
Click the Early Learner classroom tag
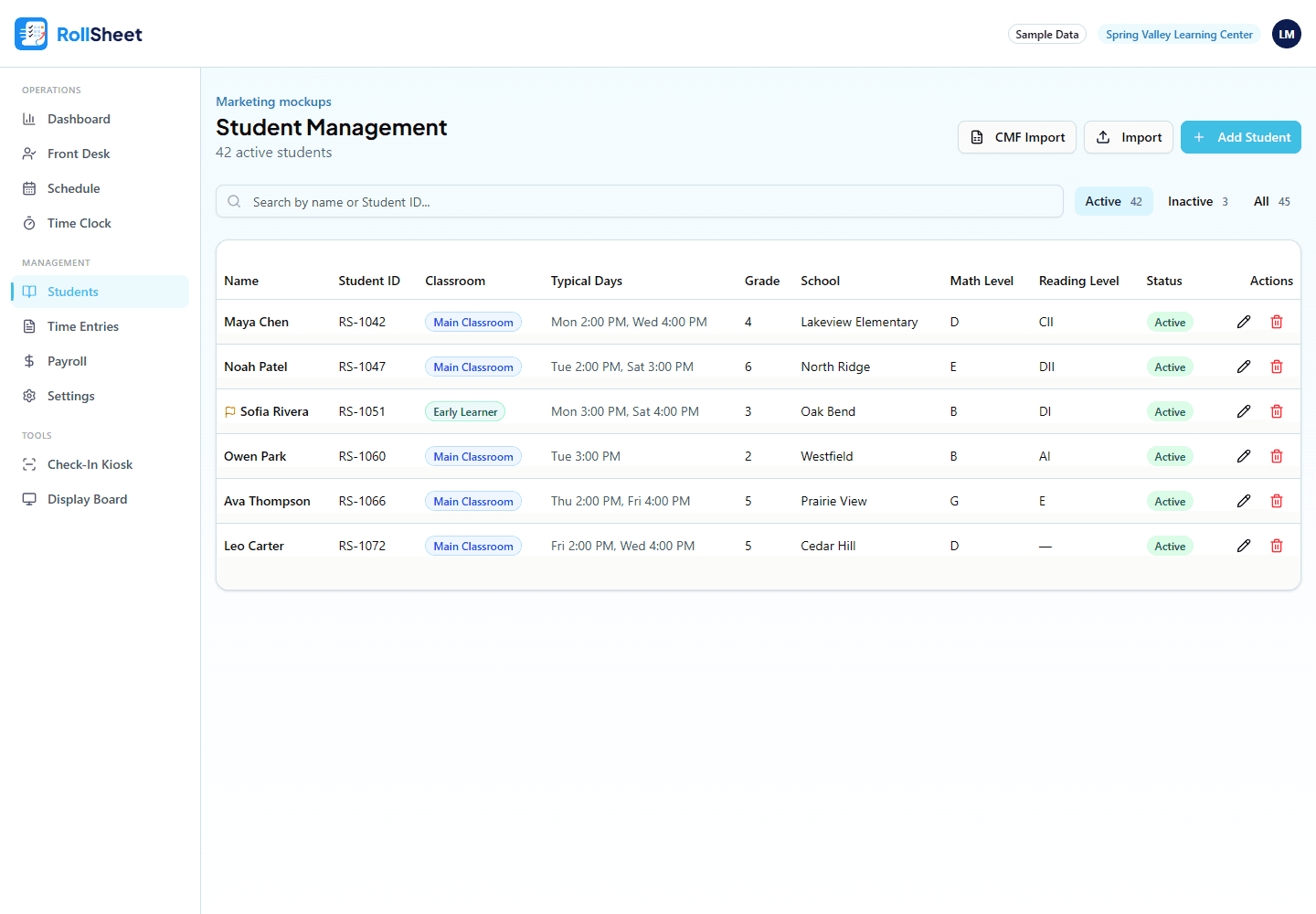click(x=465, y=412)
